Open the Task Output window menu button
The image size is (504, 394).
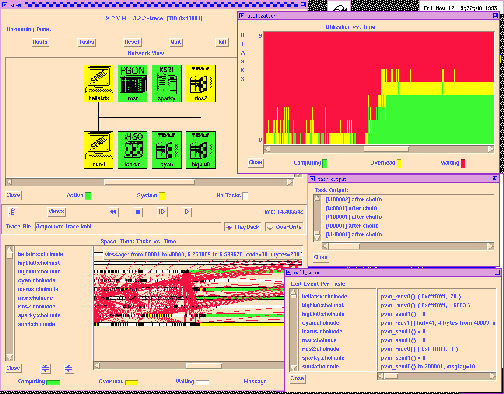(x=312, y=179)
